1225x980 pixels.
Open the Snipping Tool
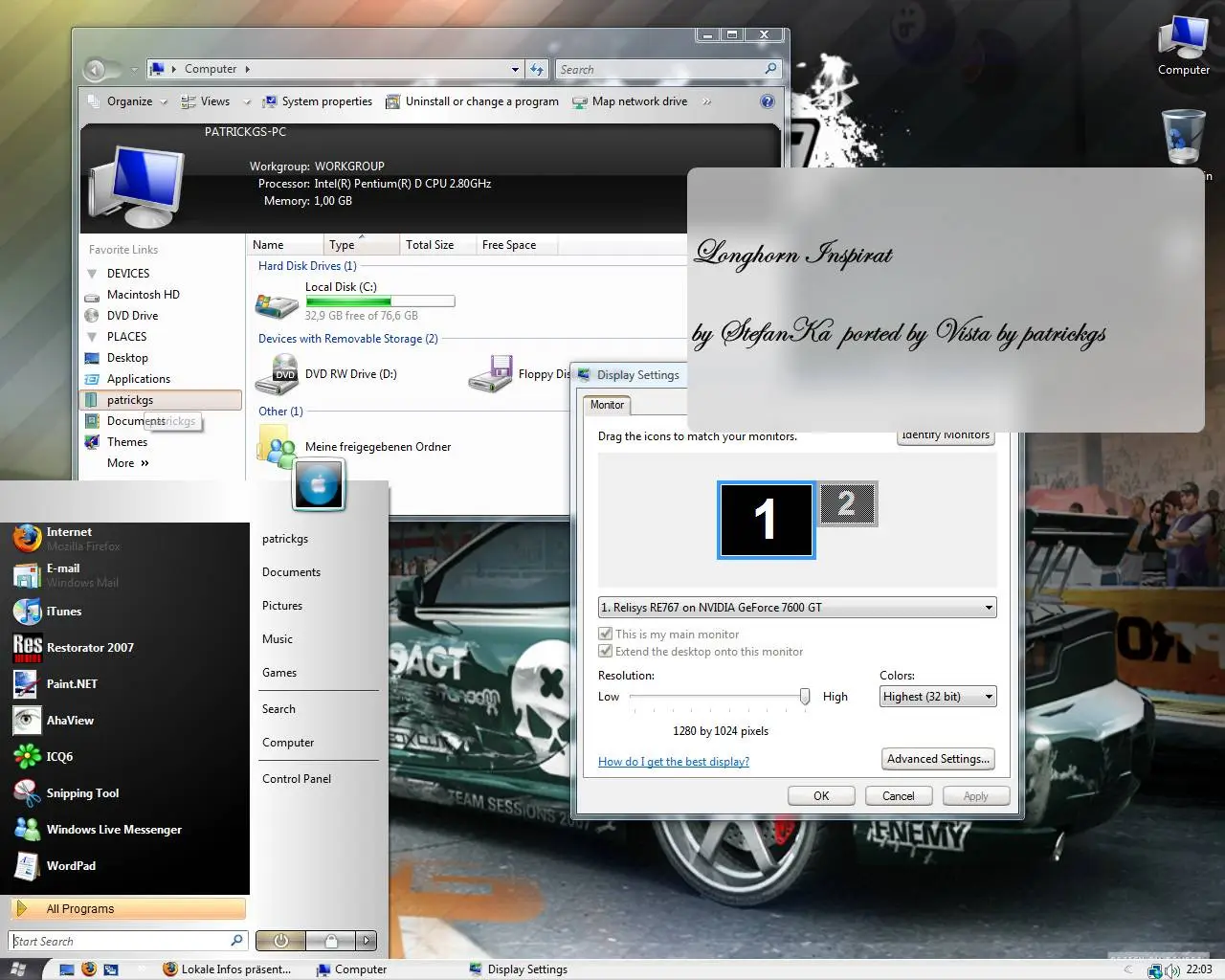[124, 793]
